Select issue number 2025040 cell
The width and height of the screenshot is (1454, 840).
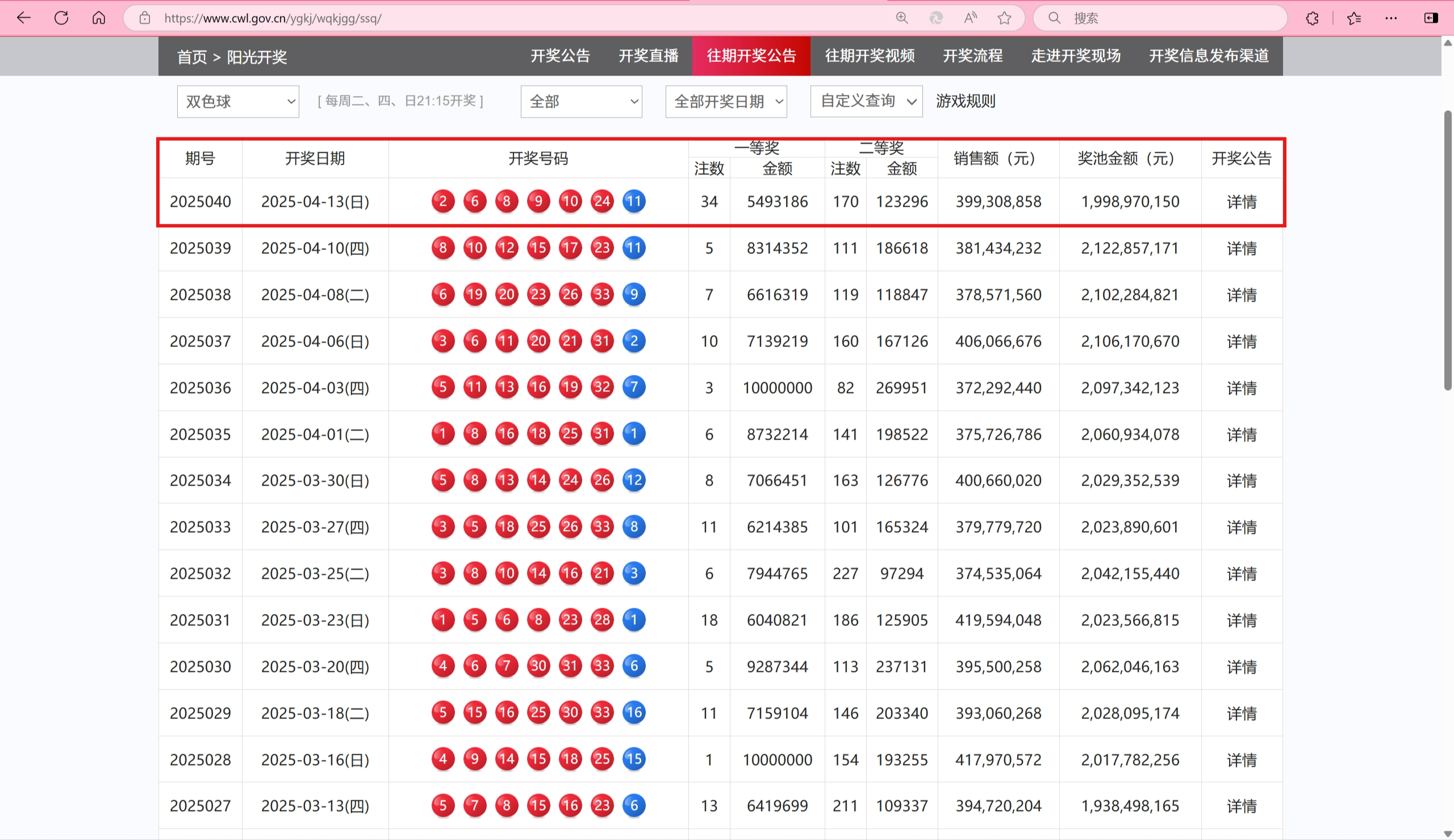pyautogui.click(x=200, y=202)
